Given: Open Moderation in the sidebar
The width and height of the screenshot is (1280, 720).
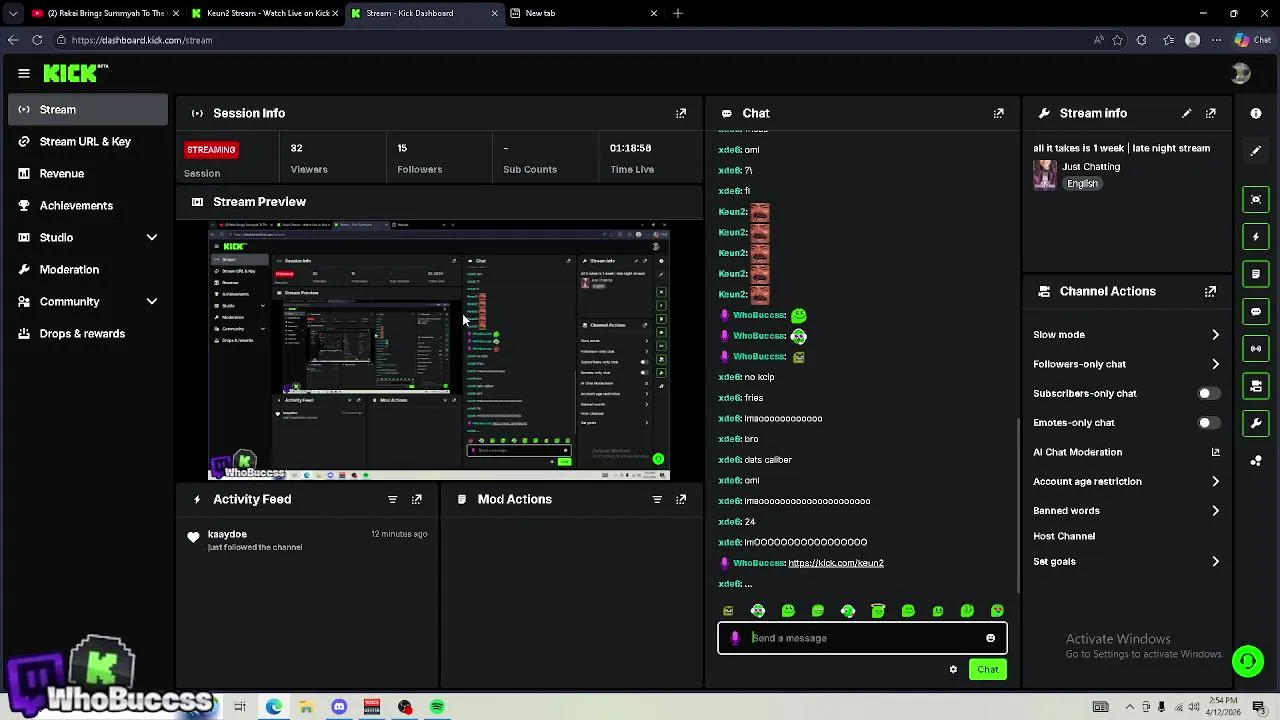Looking at the screenshot, I should coord(88,270).
